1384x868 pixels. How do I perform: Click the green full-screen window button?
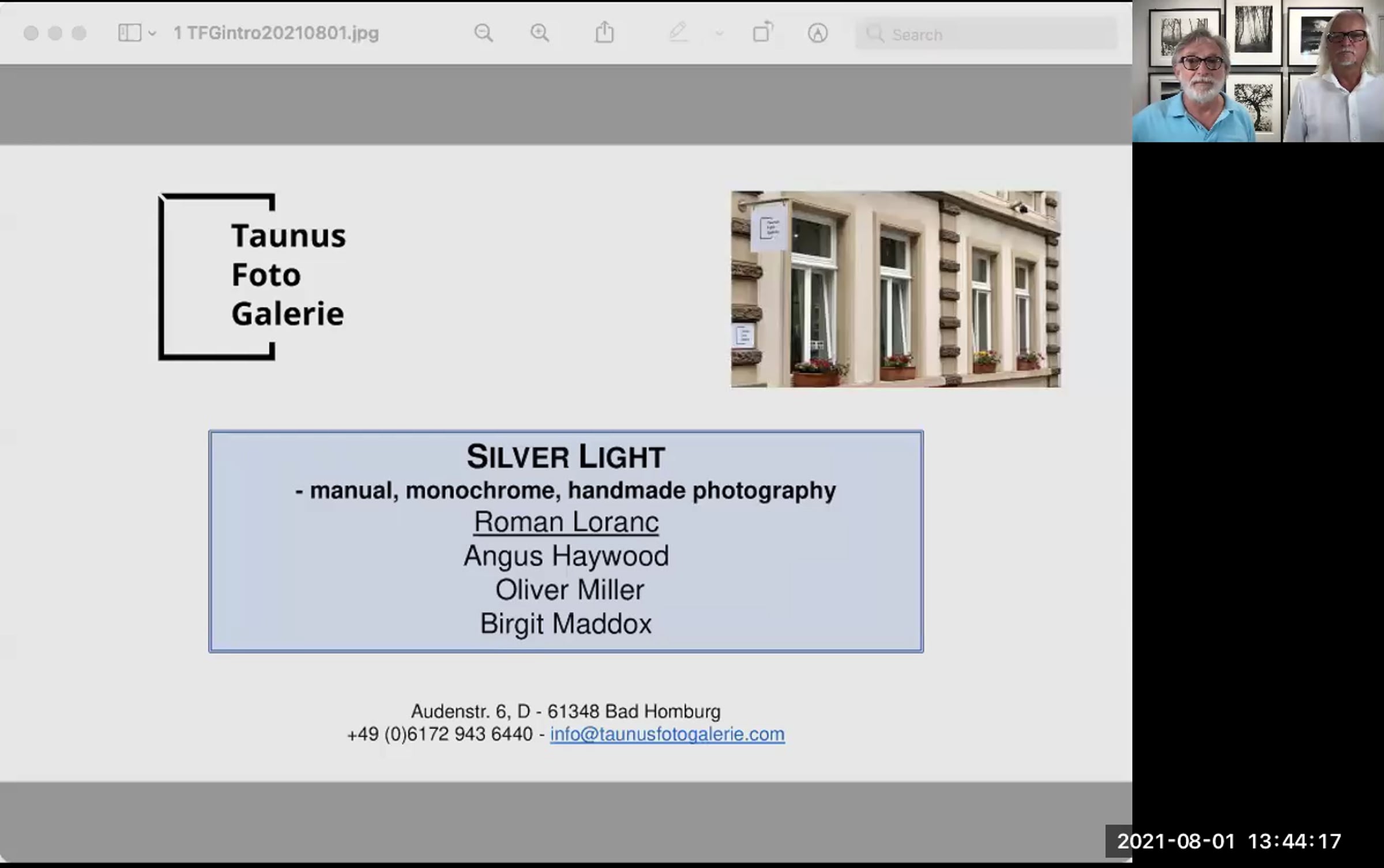pyautogui.click(x=79, y=33)
